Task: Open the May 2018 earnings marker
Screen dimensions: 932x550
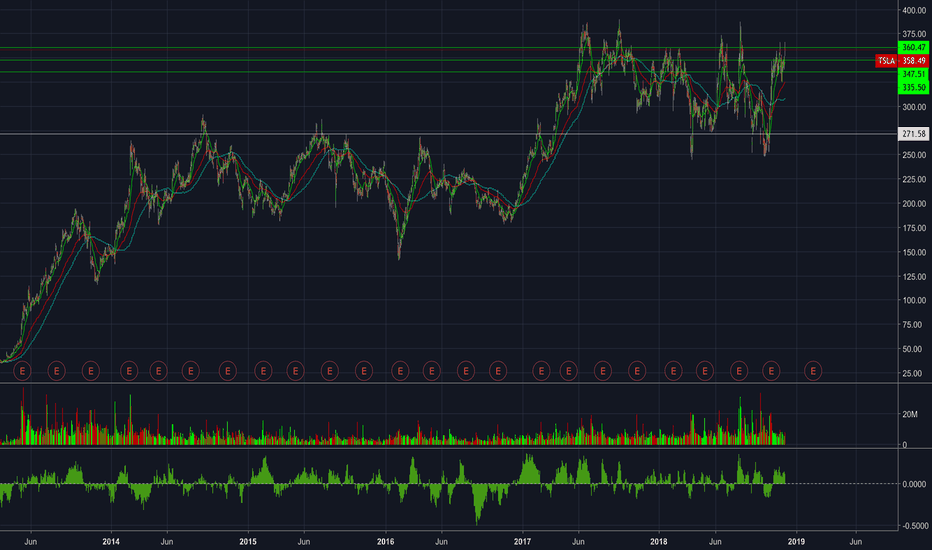Action: click(705, 372)
